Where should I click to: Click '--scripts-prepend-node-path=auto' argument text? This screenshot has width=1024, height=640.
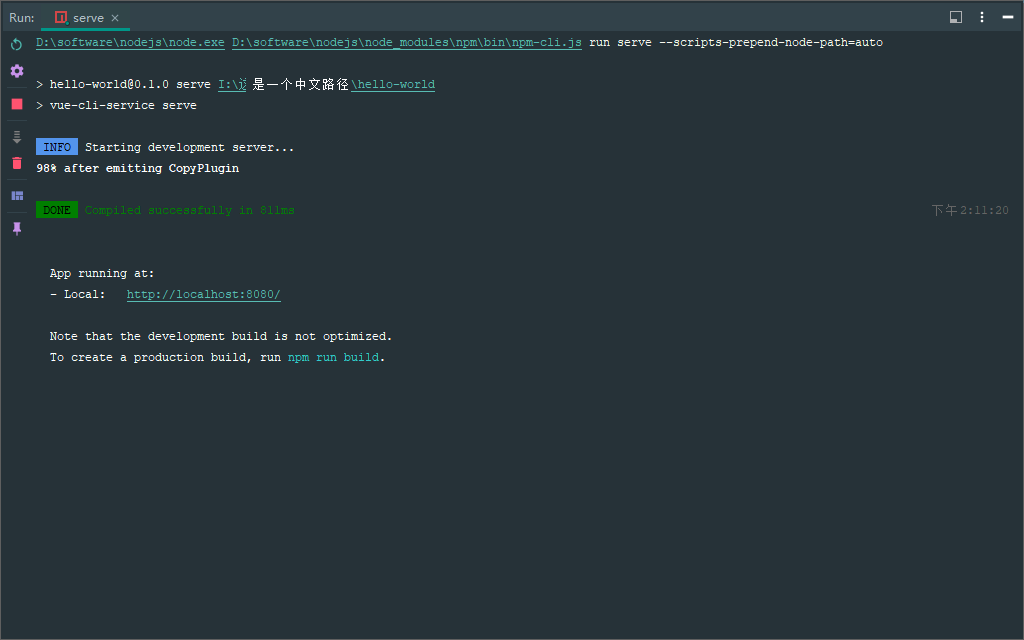(771, 42)
